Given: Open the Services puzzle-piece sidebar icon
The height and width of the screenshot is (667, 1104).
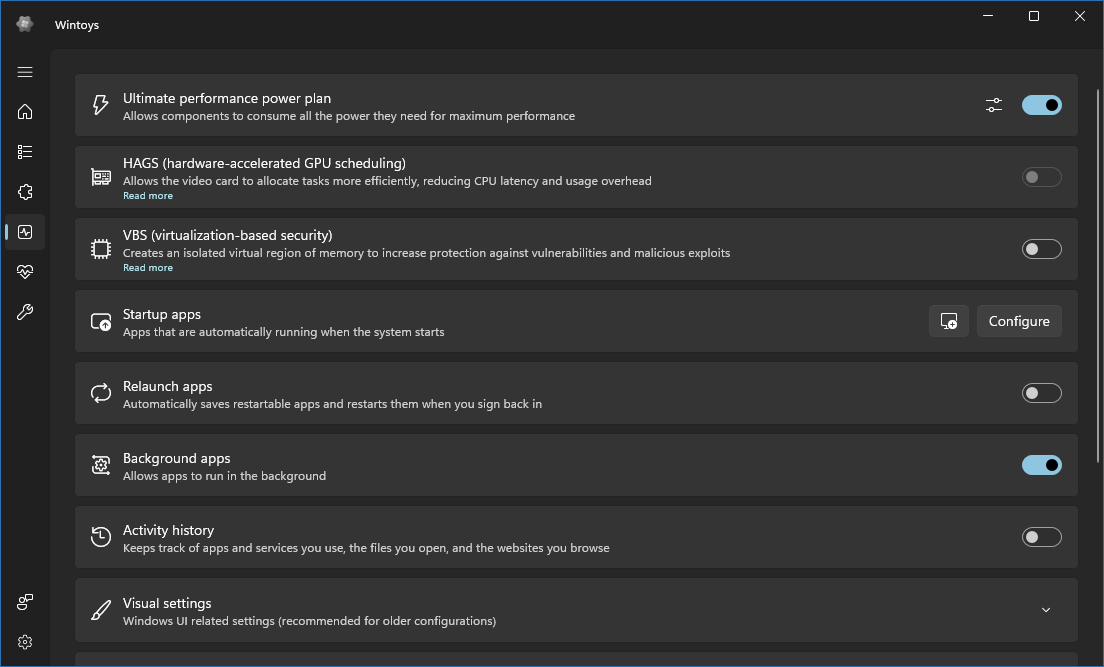Looking at the screenshot, I should (x=25, y=192).
